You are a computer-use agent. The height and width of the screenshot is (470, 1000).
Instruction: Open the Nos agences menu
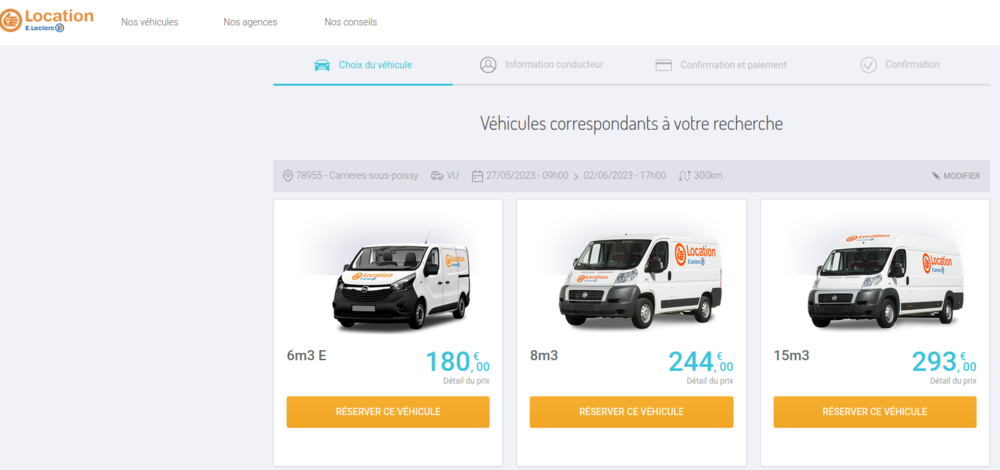[250, 22]
